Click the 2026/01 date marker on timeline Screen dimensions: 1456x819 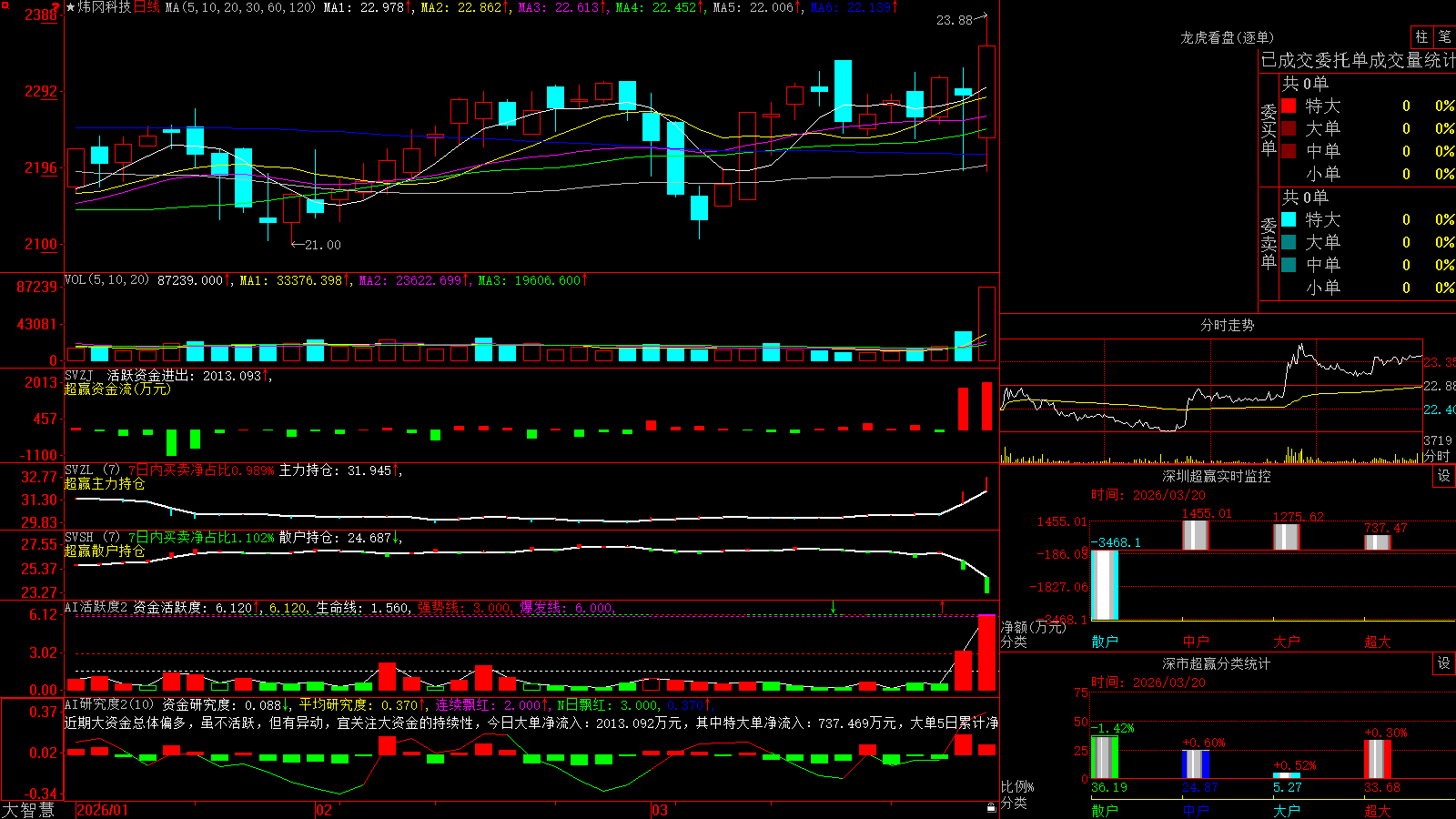pos(103,810)
